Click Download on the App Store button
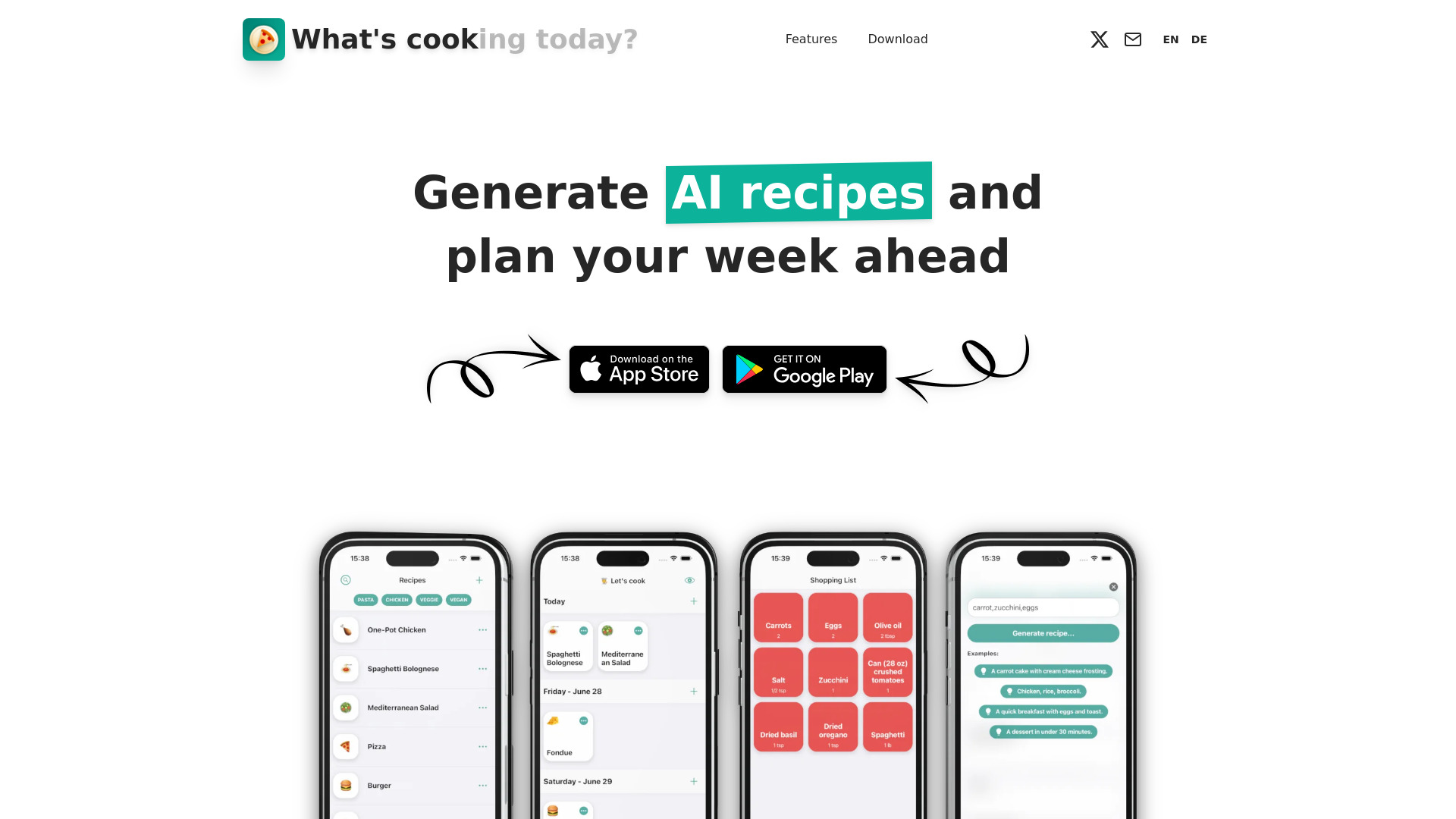This screenshot has width=1456, height=819. pos(639,368)
